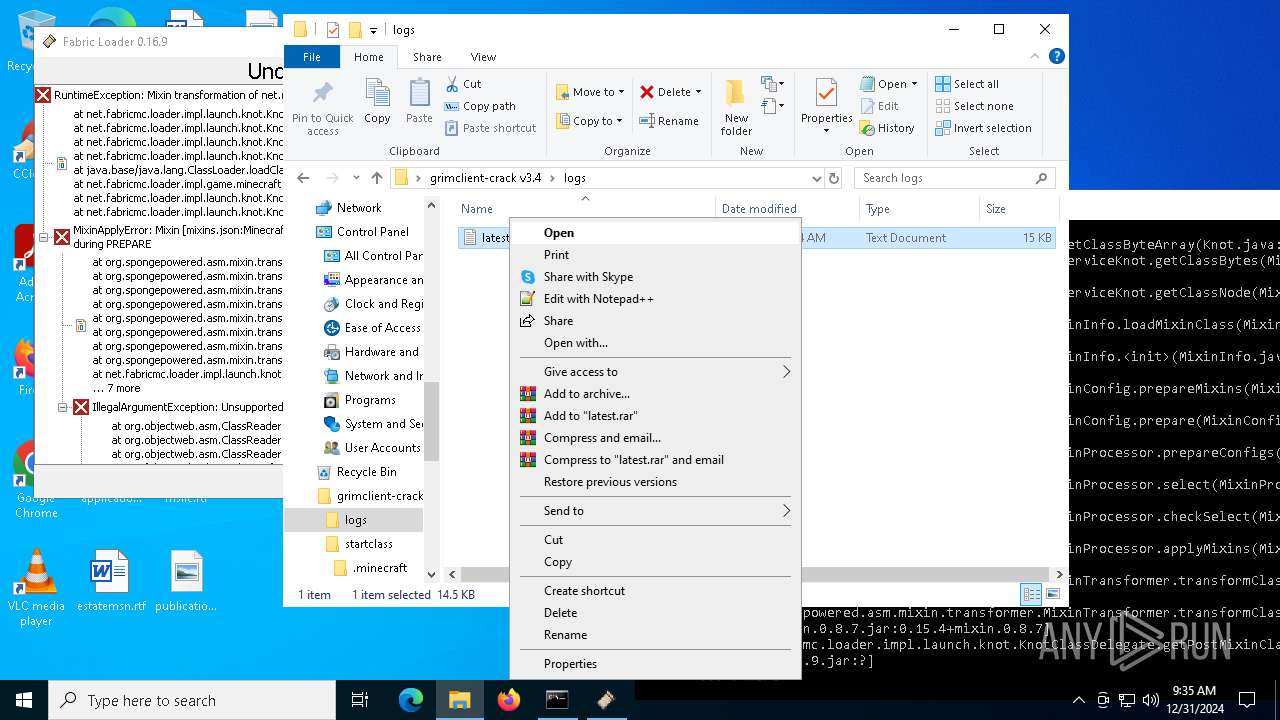Select Rename in context menu
This screenshot has width=1280, height=720.
pos(655,635)
